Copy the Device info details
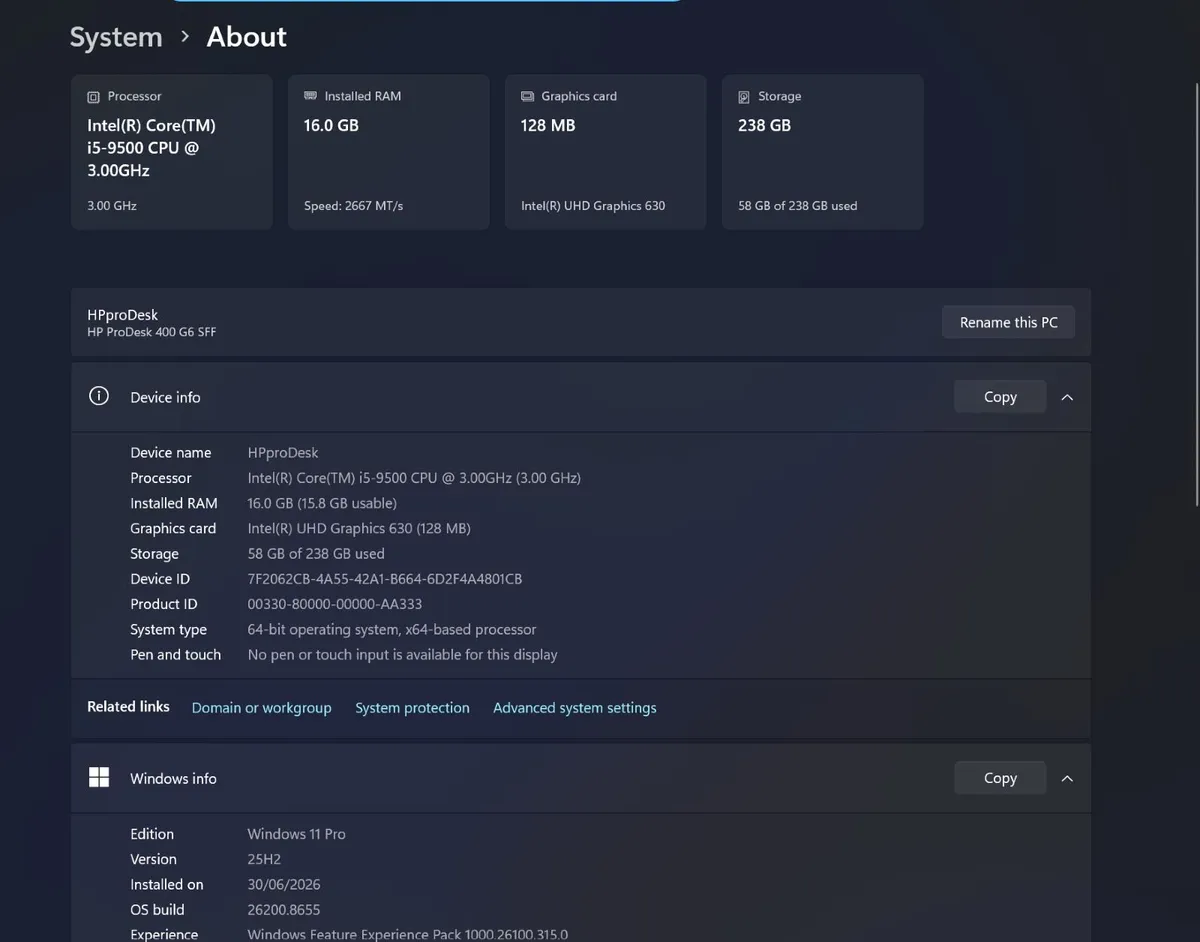The image size is (1200, 942). coord(1000,397)
